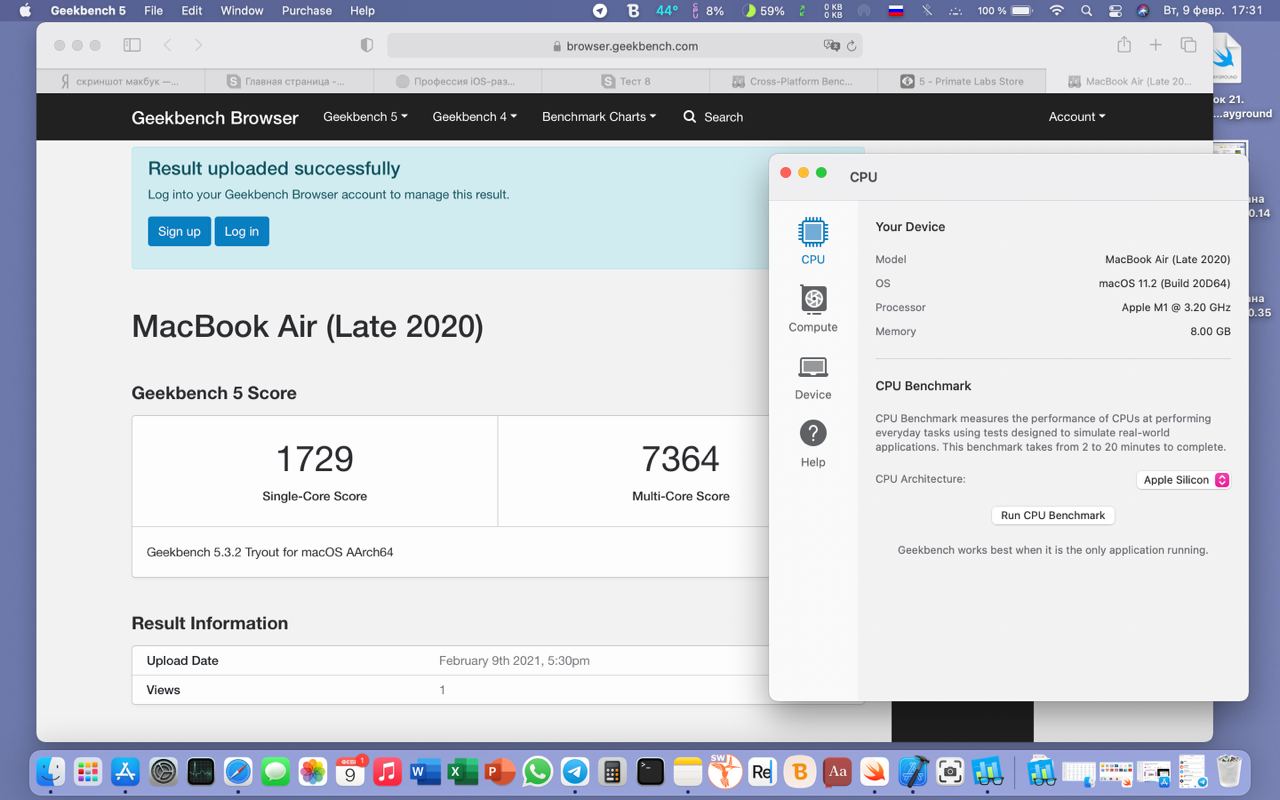Open Notes from the dock
Image resolution: width=1280 pixels, height=800 pixels.
688,772
